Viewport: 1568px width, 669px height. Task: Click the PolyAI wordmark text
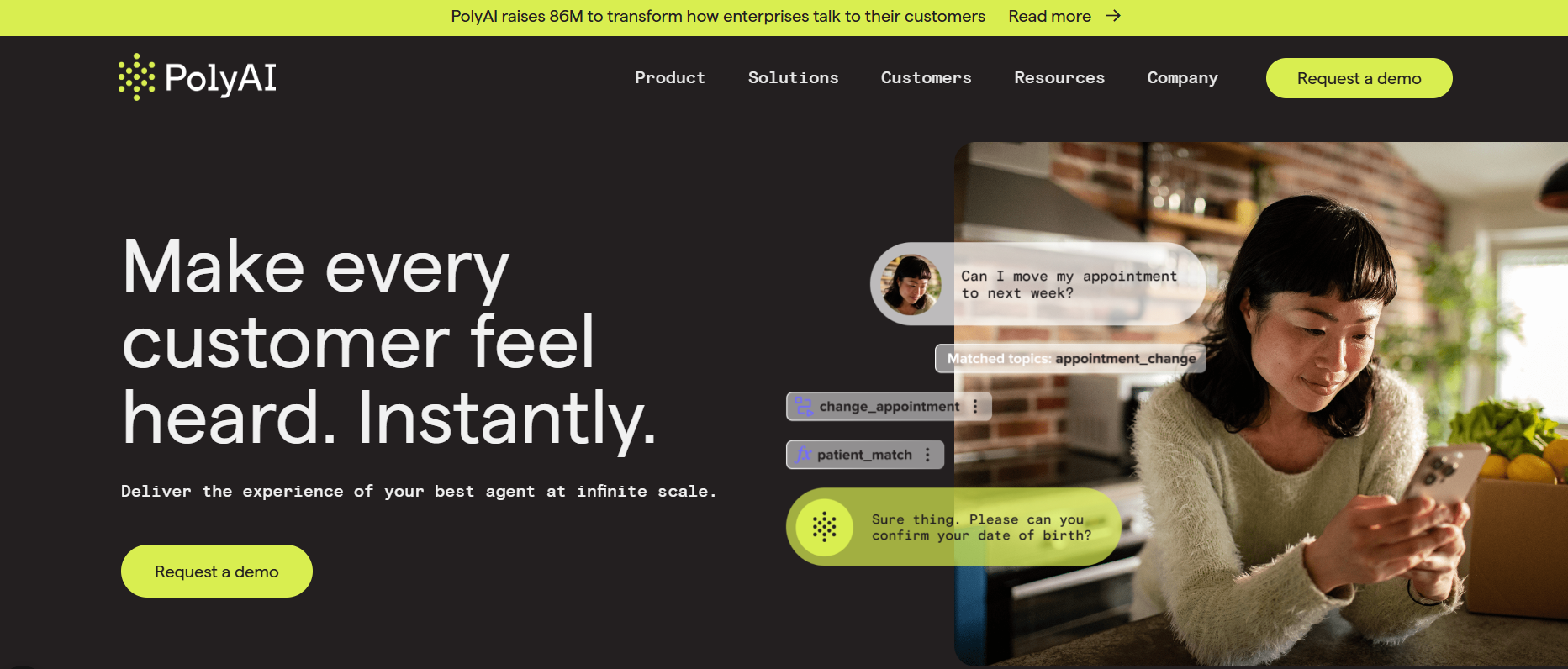coord(220,78)
